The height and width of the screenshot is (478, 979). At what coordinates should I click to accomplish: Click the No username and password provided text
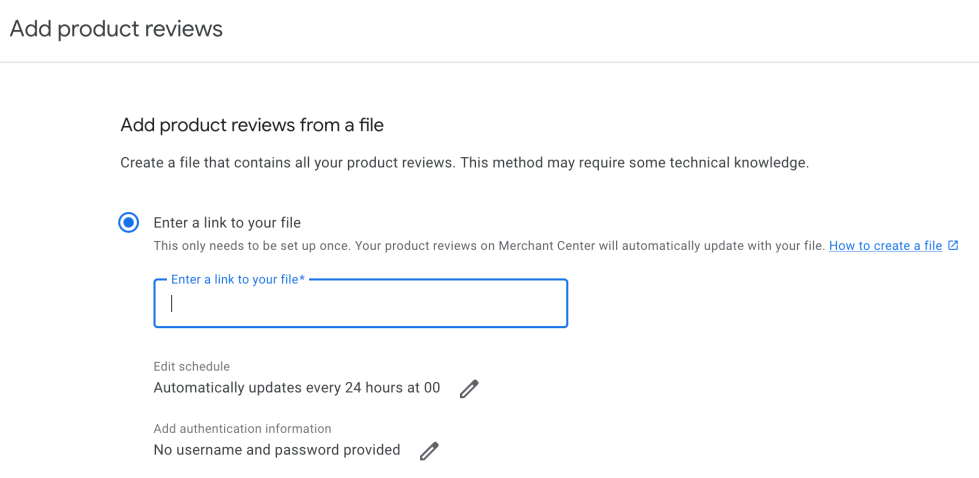(276, 450)
